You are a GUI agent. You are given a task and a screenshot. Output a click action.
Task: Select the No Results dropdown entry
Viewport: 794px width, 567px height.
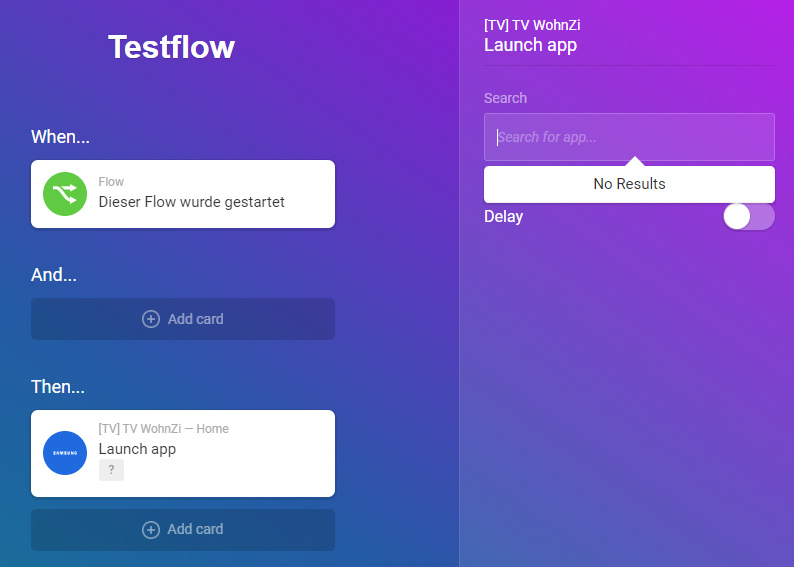click(x=629, y=184)
